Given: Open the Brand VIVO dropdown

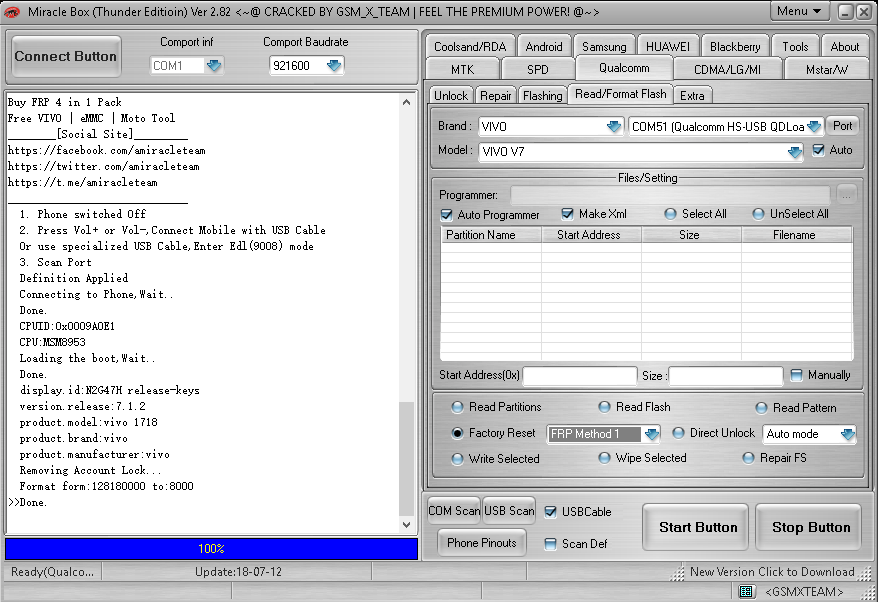Looking at the screenshot, I should click(614, 127).
